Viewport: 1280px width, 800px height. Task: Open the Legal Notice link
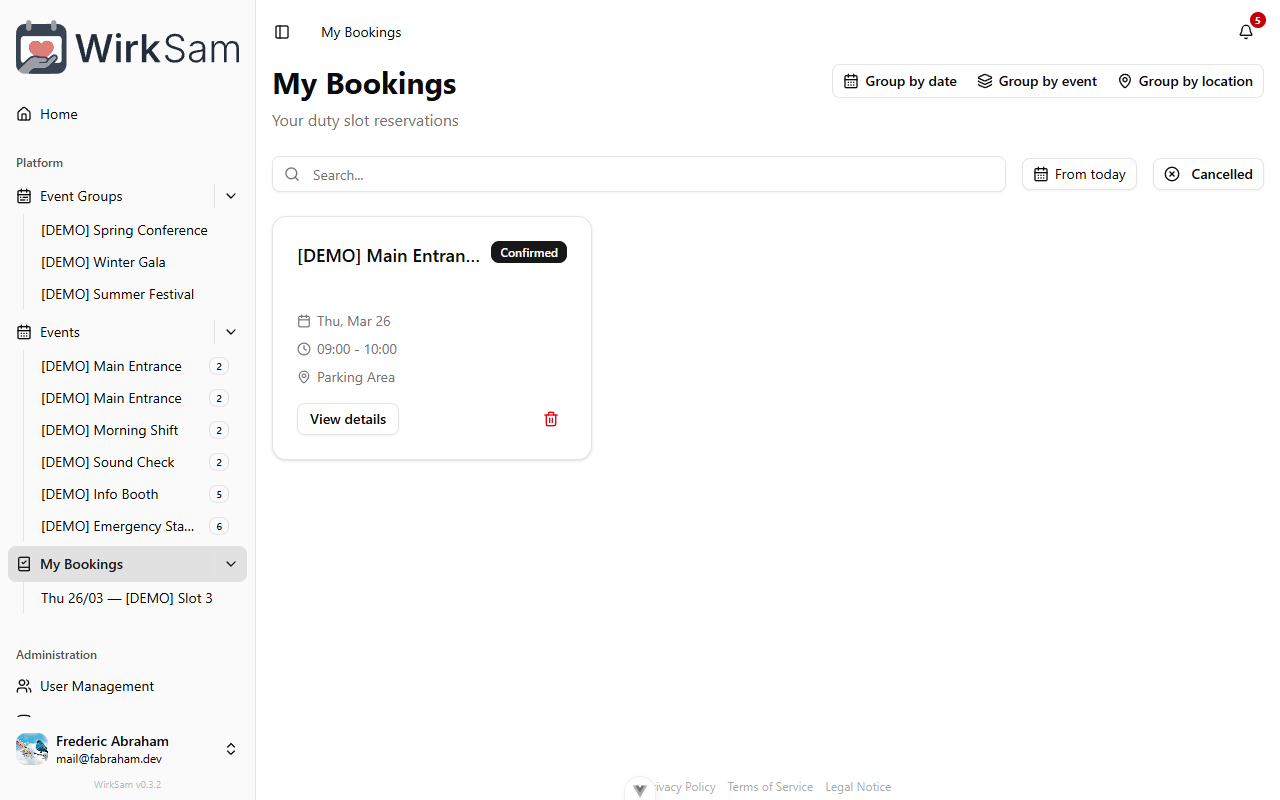pos(858,787)
